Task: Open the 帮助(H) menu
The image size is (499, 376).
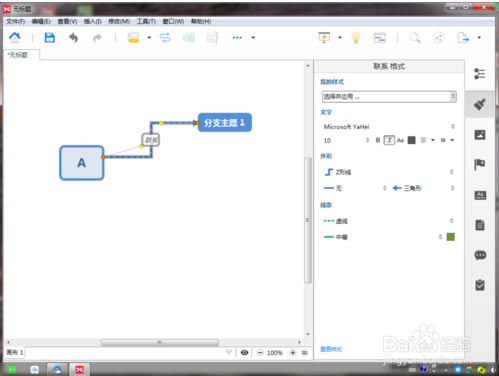Action: click(201, 21)
